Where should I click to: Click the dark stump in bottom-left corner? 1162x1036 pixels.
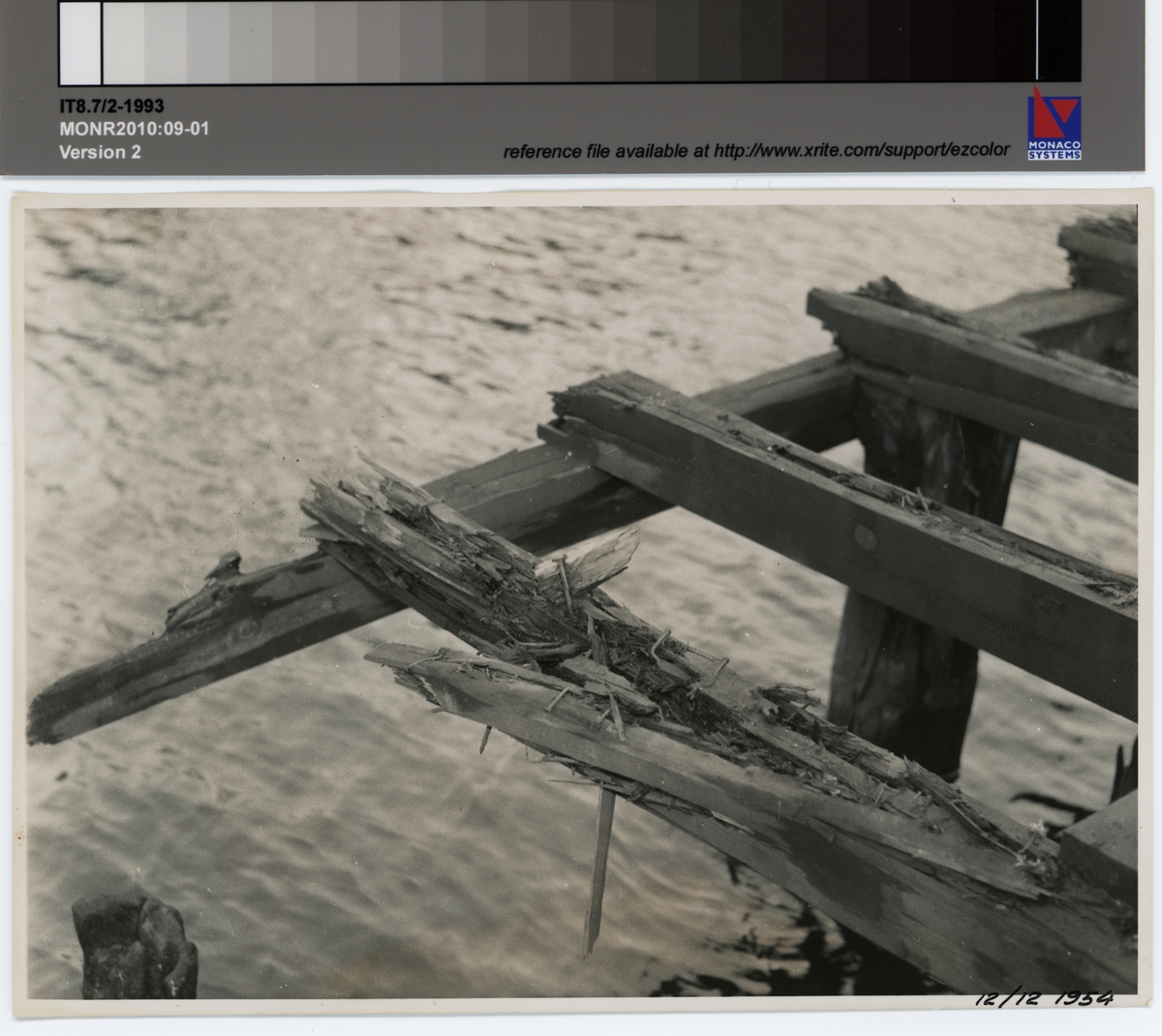pos(134,947)
